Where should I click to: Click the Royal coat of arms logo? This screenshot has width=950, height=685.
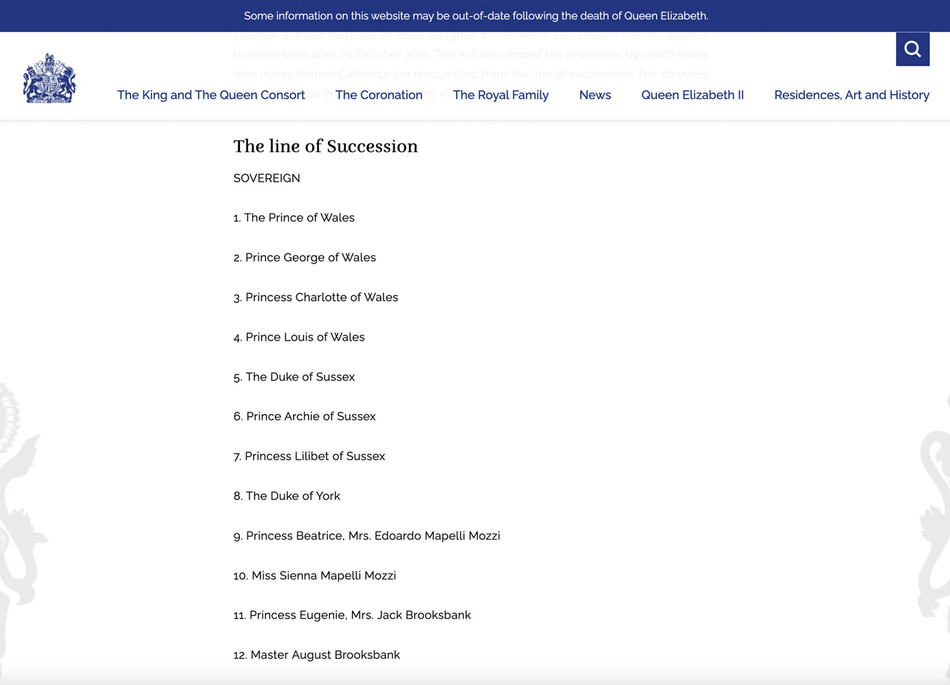[49, 79]
